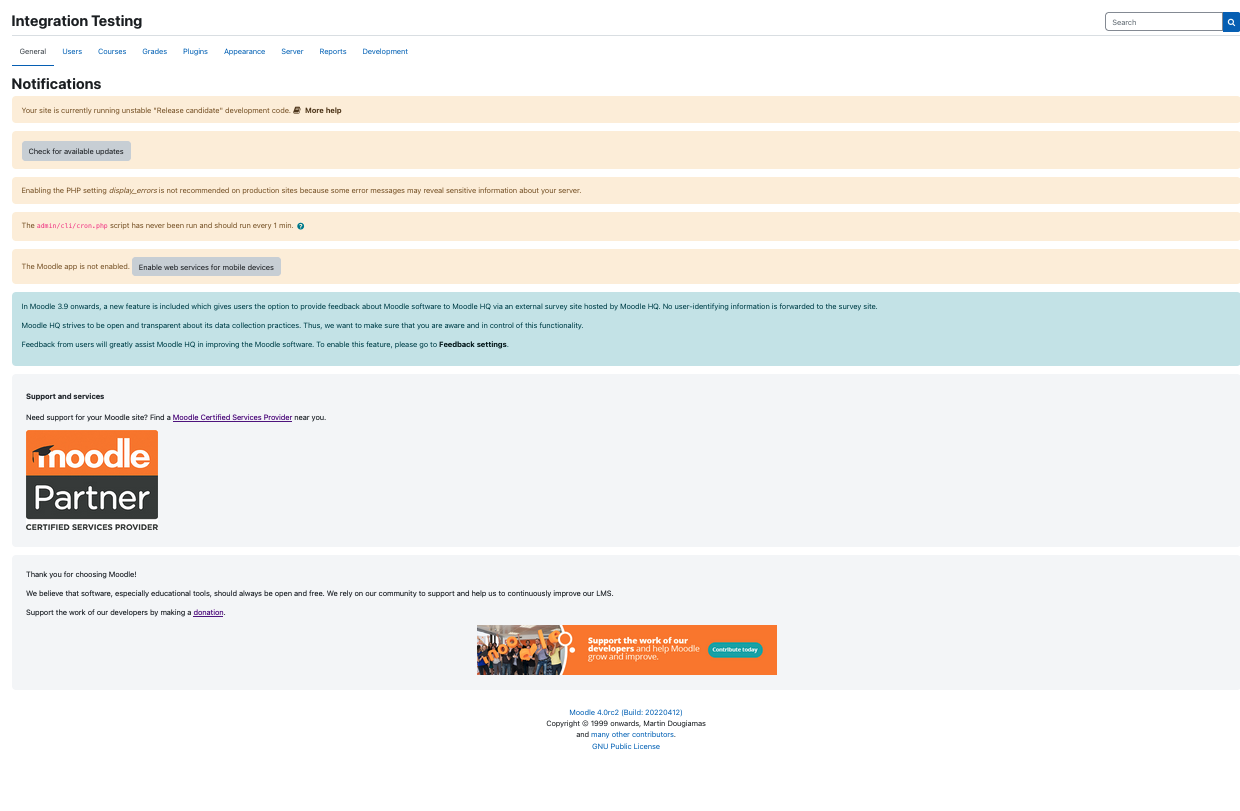Open the GNU Public License link

pos(626,746)
